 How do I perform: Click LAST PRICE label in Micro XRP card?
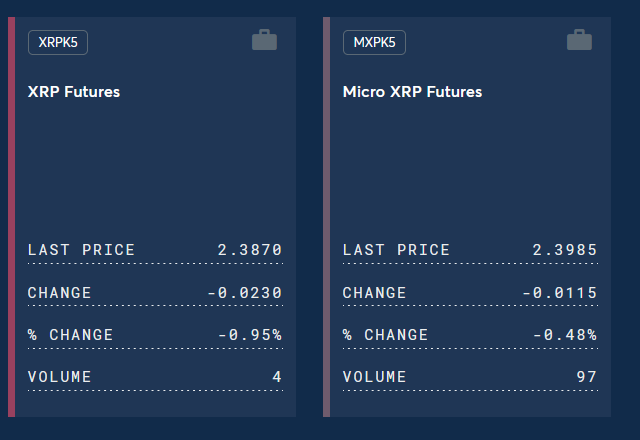tap(396, 250)
